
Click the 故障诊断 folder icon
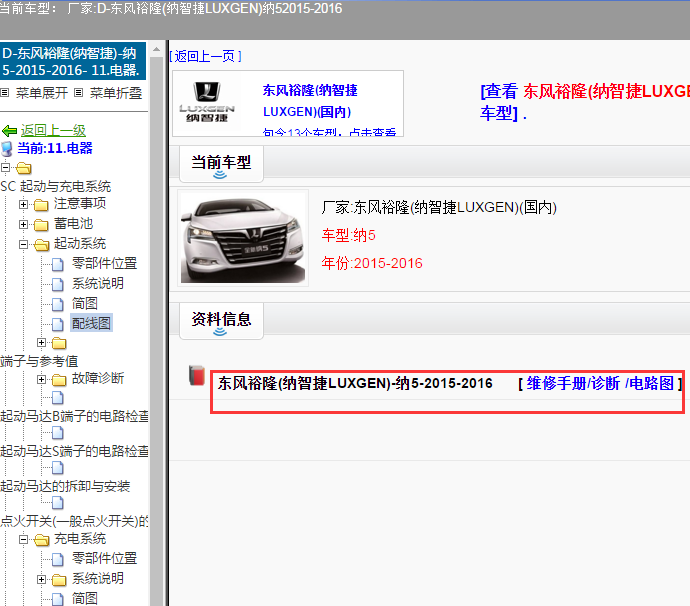pos(59,379)
